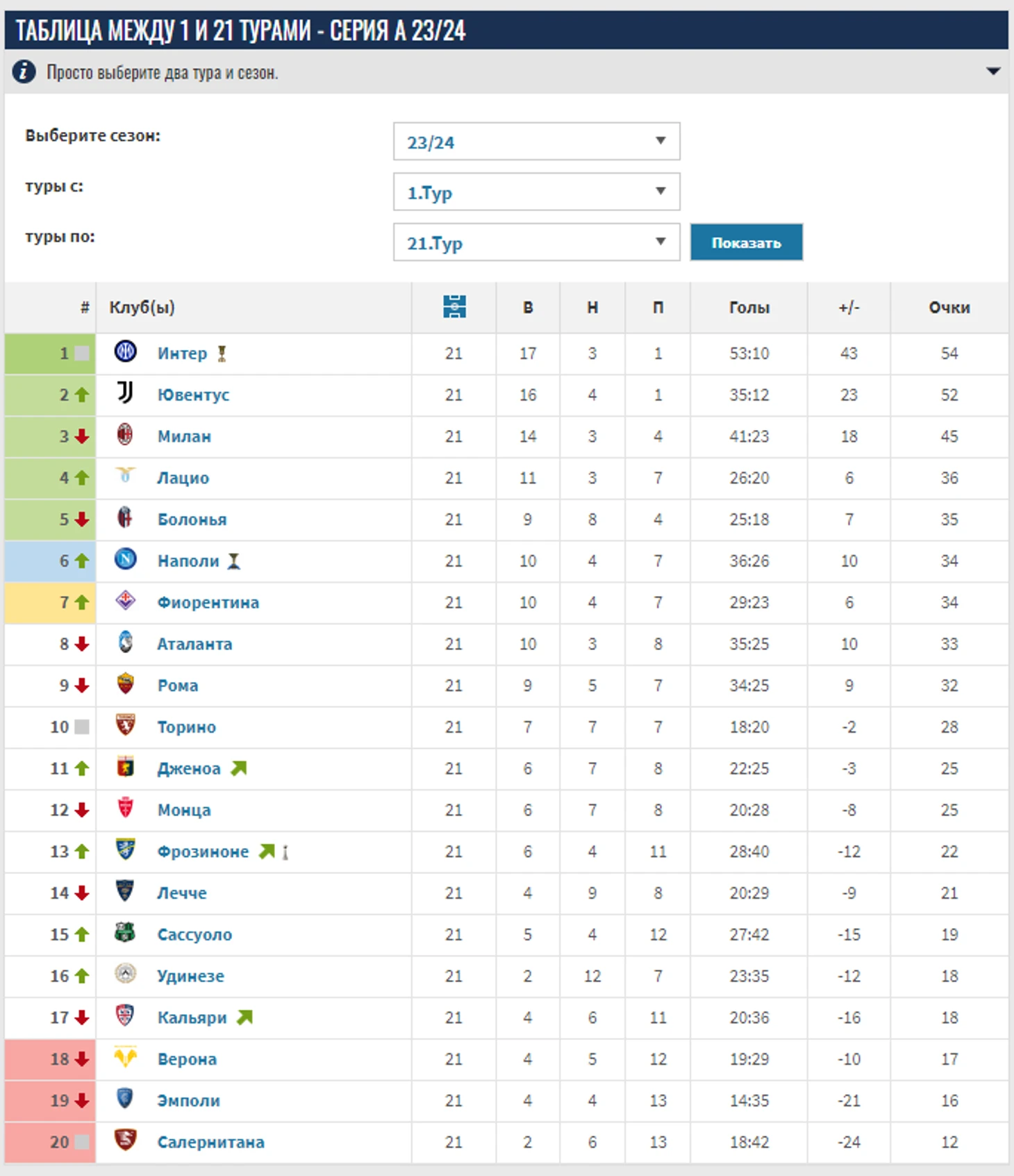This screenshot has height=1176, width=1014.
Task: Open the Милан club link
Action: (x=184, y=436)
